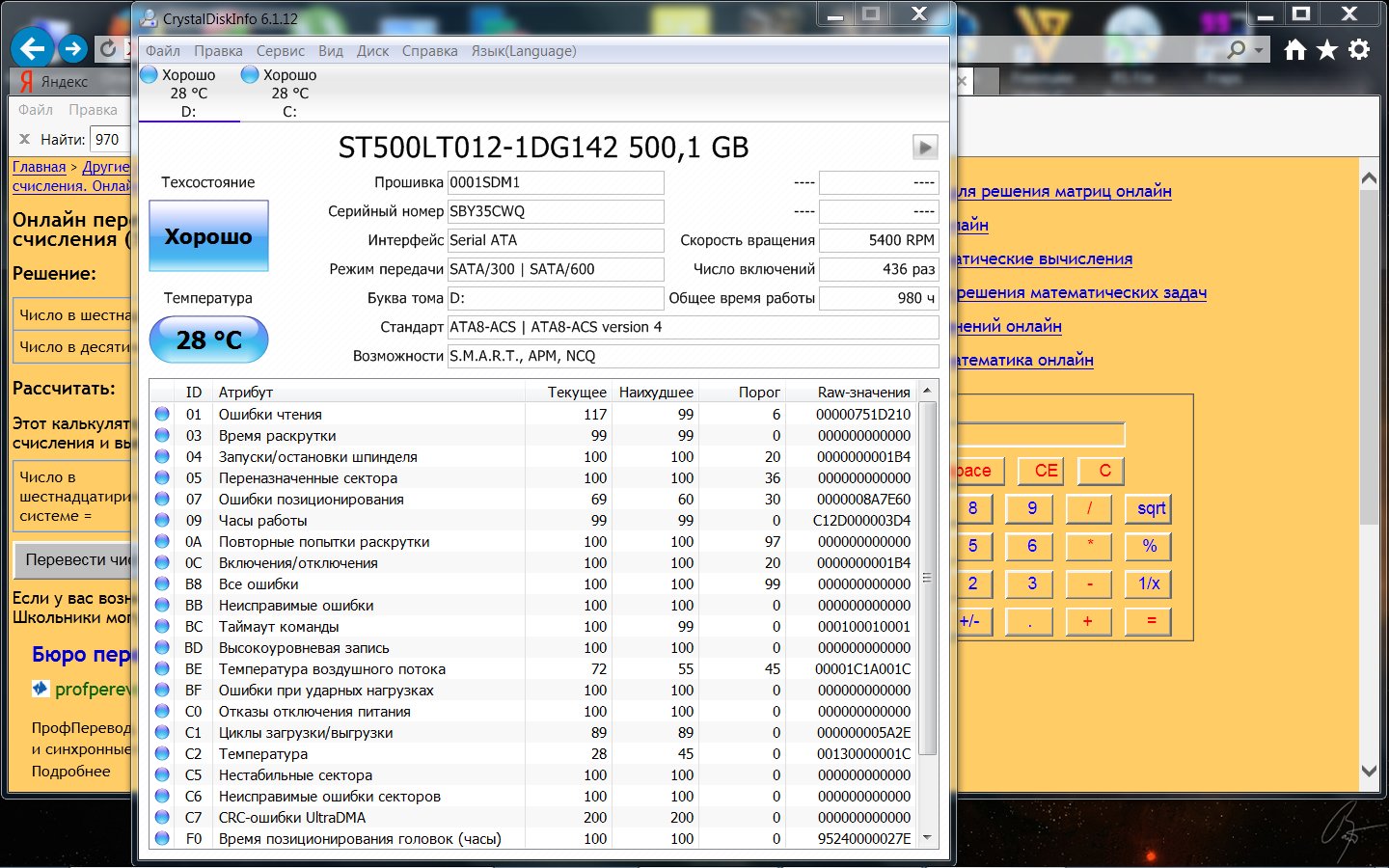Viewport: 1389px width, 868px height.
Task: Expand the browser address bar search dropdown arrow
Action: (1259, 50)
